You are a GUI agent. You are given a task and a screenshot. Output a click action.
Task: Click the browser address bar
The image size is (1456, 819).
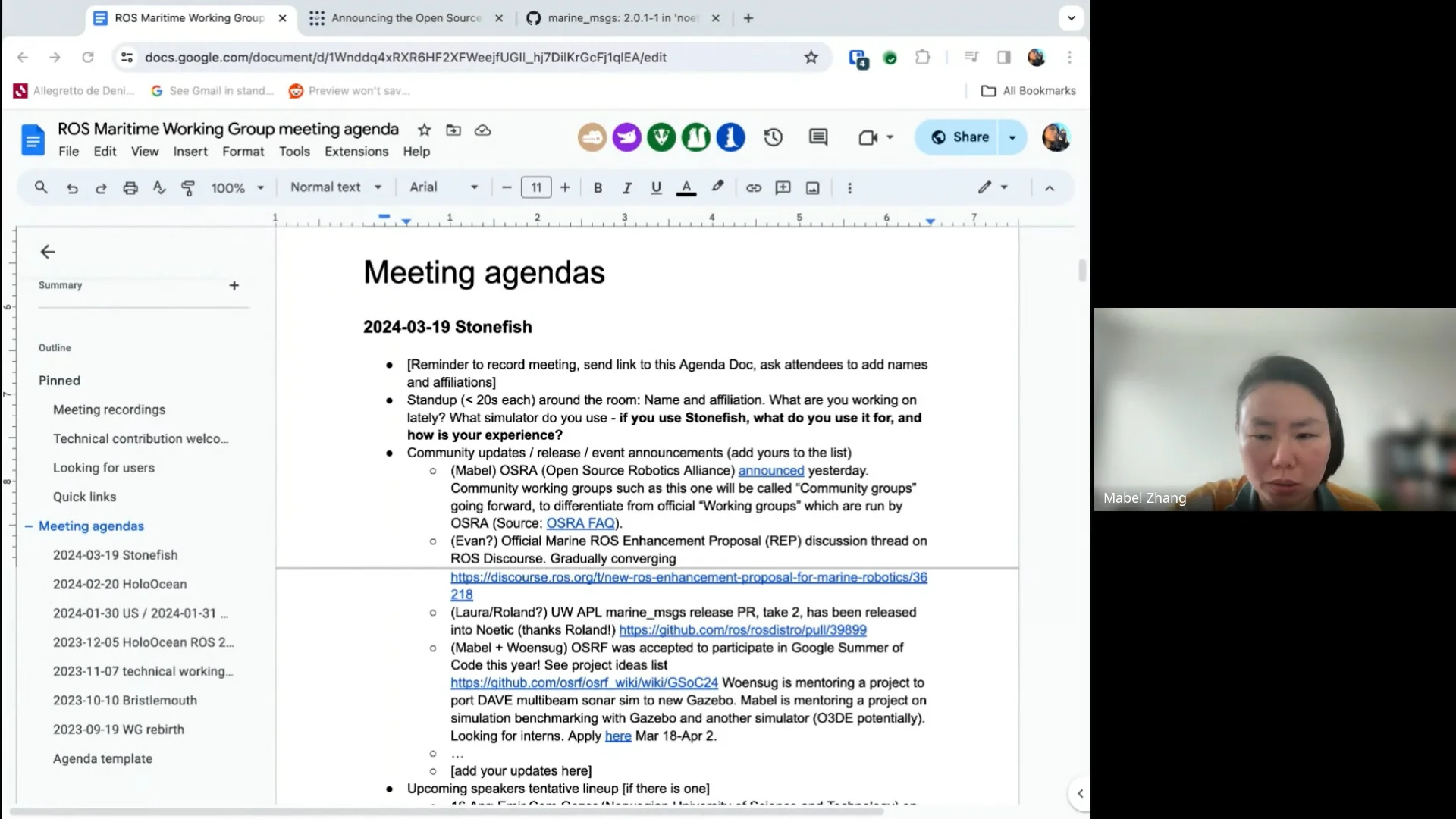pyautogui.click(x=470, y=58)
